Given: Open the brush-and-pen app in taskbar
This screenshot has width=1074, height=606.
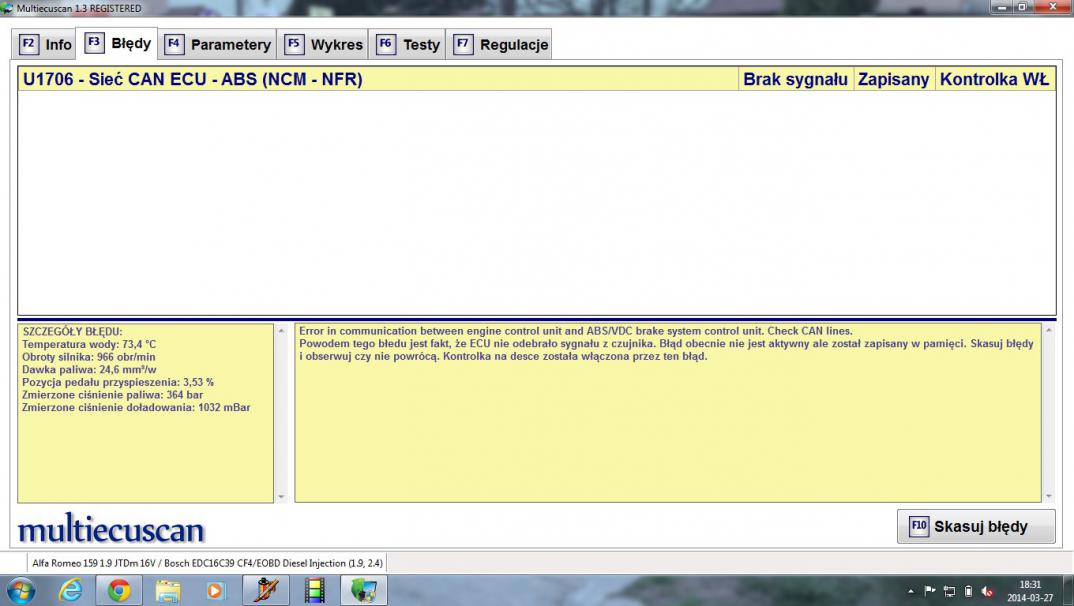Looking at the screenshot, I should (266, 590).
